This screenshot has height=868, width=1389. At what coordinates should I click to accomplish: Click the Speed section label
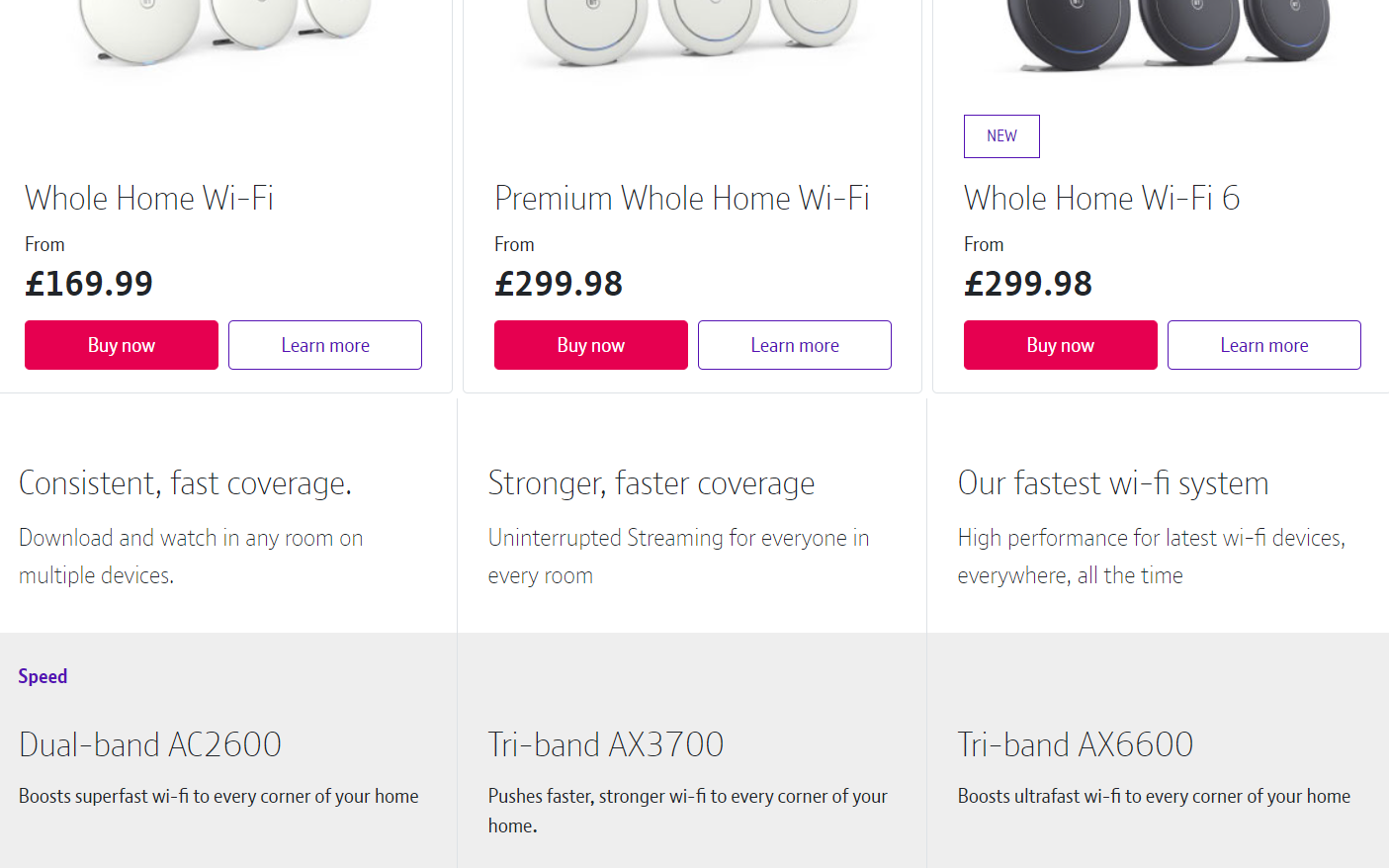coord(43,676)
